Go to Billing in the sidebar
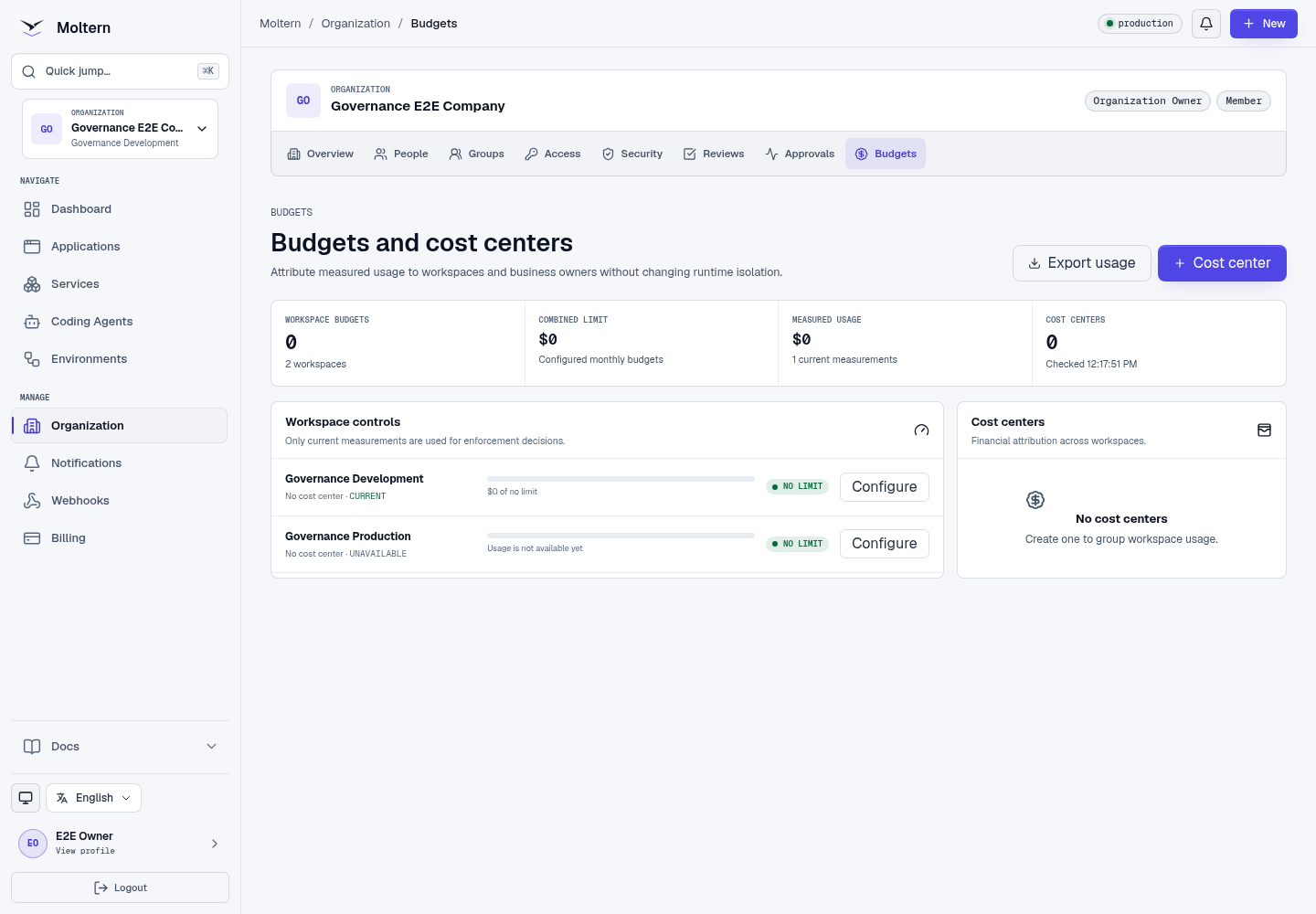The image size is (1316, 914). click(120, 538)
